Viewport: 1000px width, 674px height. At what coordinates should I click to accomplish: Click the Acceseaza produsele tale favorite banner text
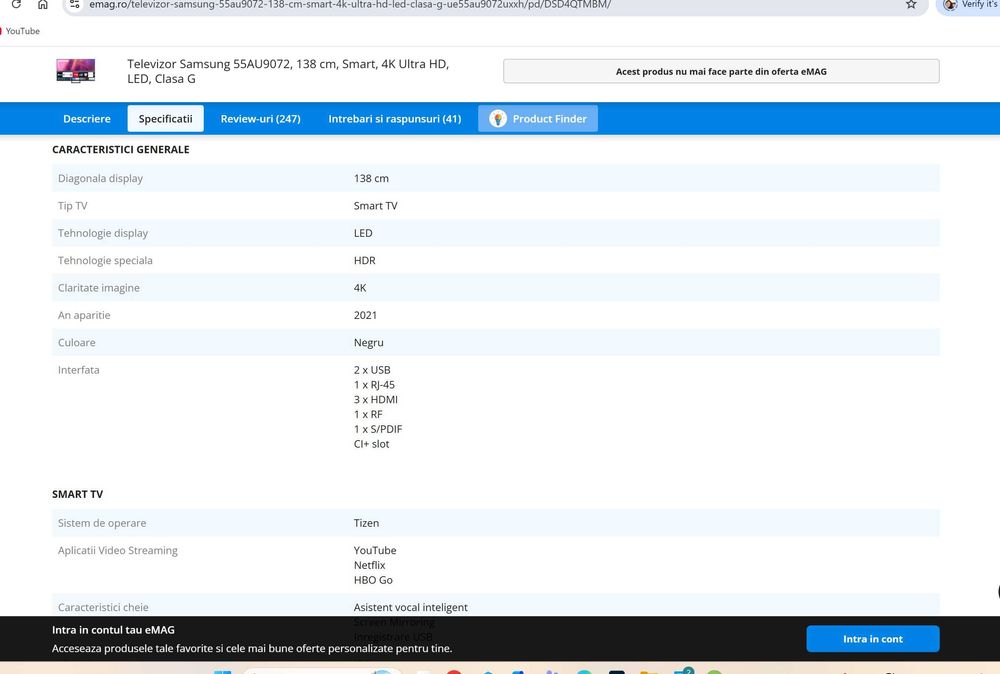[252, 648]
